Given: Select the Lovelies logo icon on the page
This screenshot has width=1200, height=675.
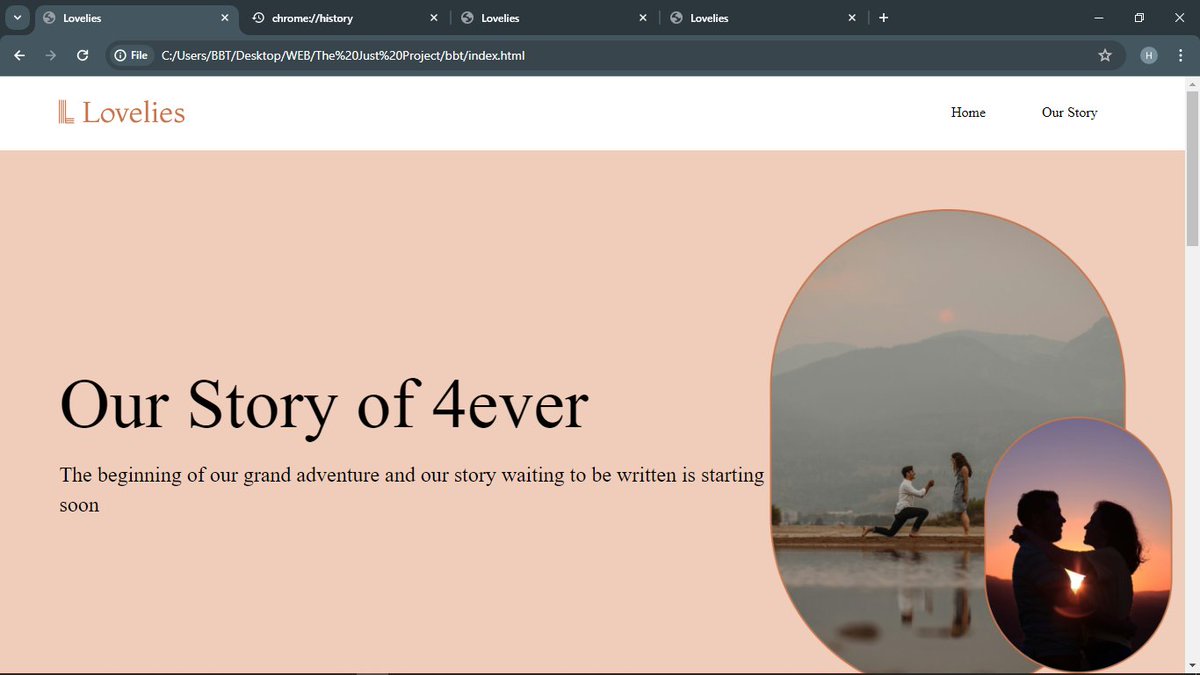Looking at the screenshot, I should point(64,112).
